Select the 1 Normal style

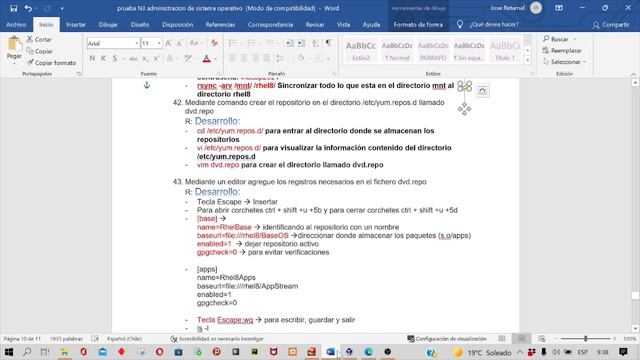397,50
